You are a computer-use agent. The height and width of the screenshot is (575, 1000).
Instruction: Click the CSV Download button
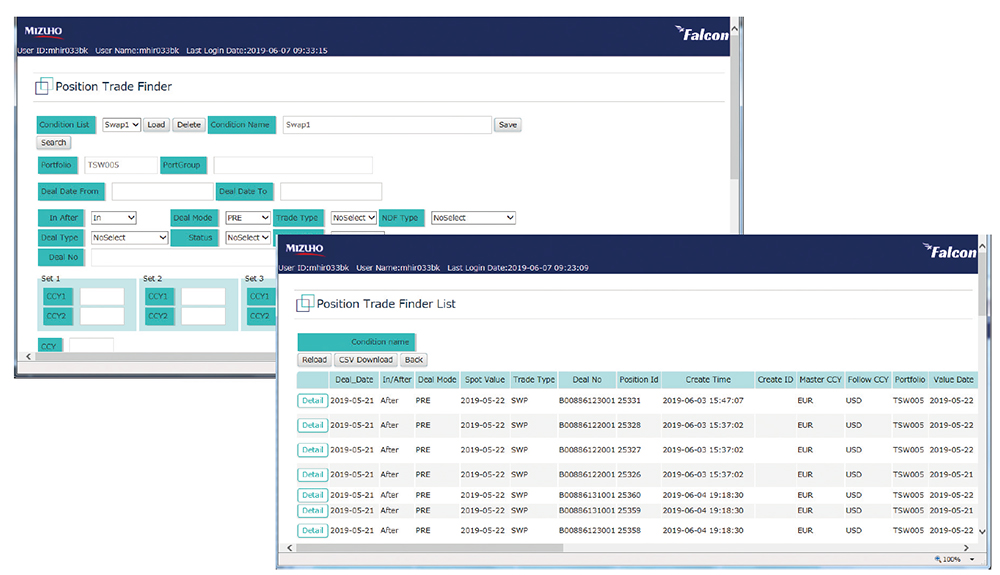(365, 360)
